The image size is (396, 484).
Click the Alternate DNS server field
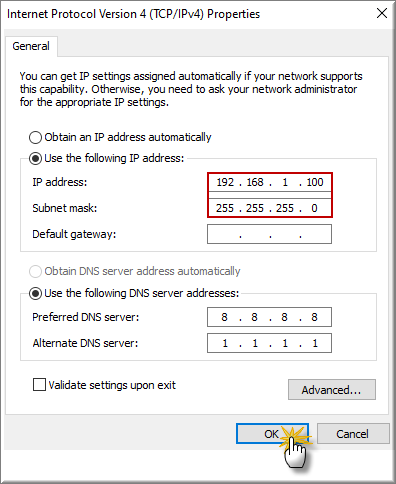pyautogui.click(x=269, y=343)
